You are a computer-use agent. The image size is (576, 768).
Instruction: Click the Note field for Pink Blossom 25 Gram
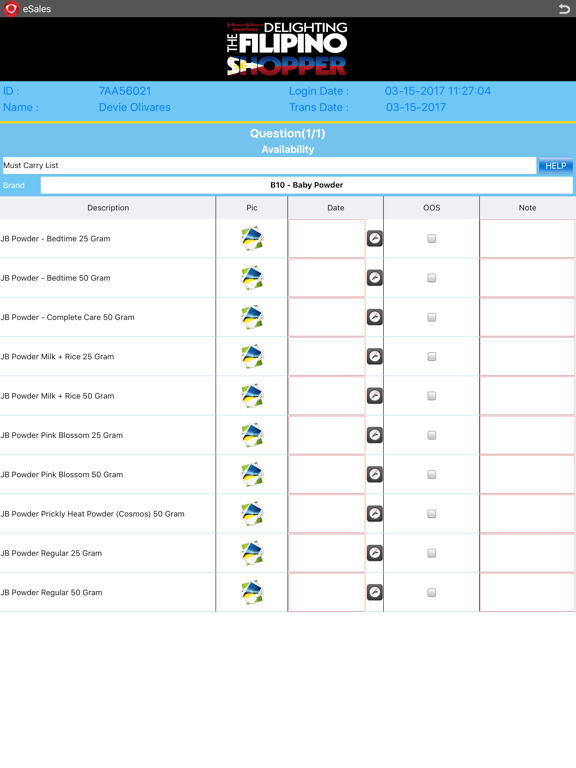click(x=527, y=435)
